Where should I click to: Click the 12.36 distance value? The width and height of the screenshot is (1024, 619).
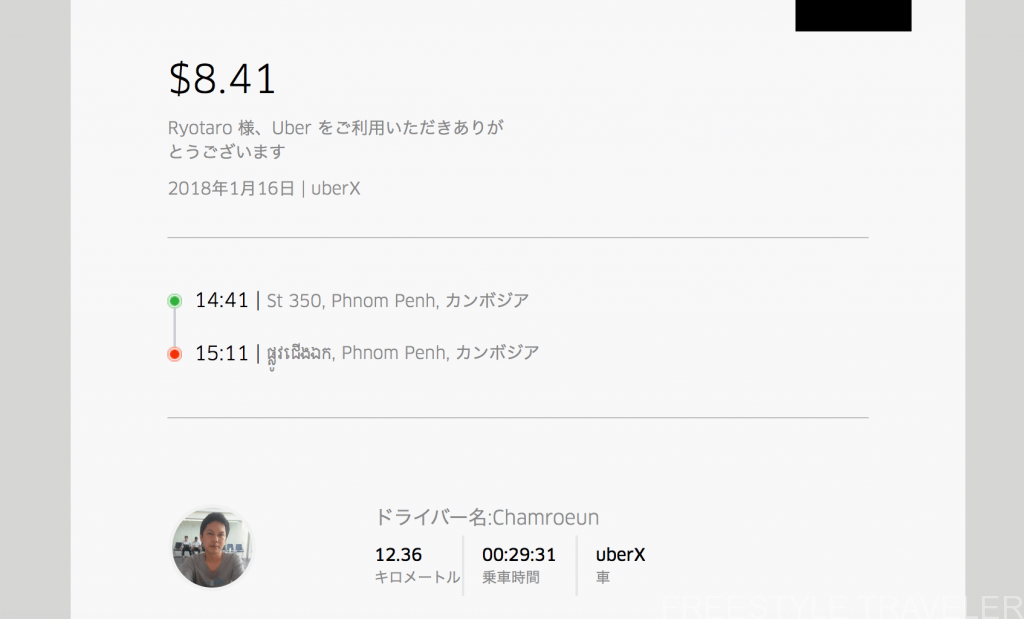click(398, 555)
